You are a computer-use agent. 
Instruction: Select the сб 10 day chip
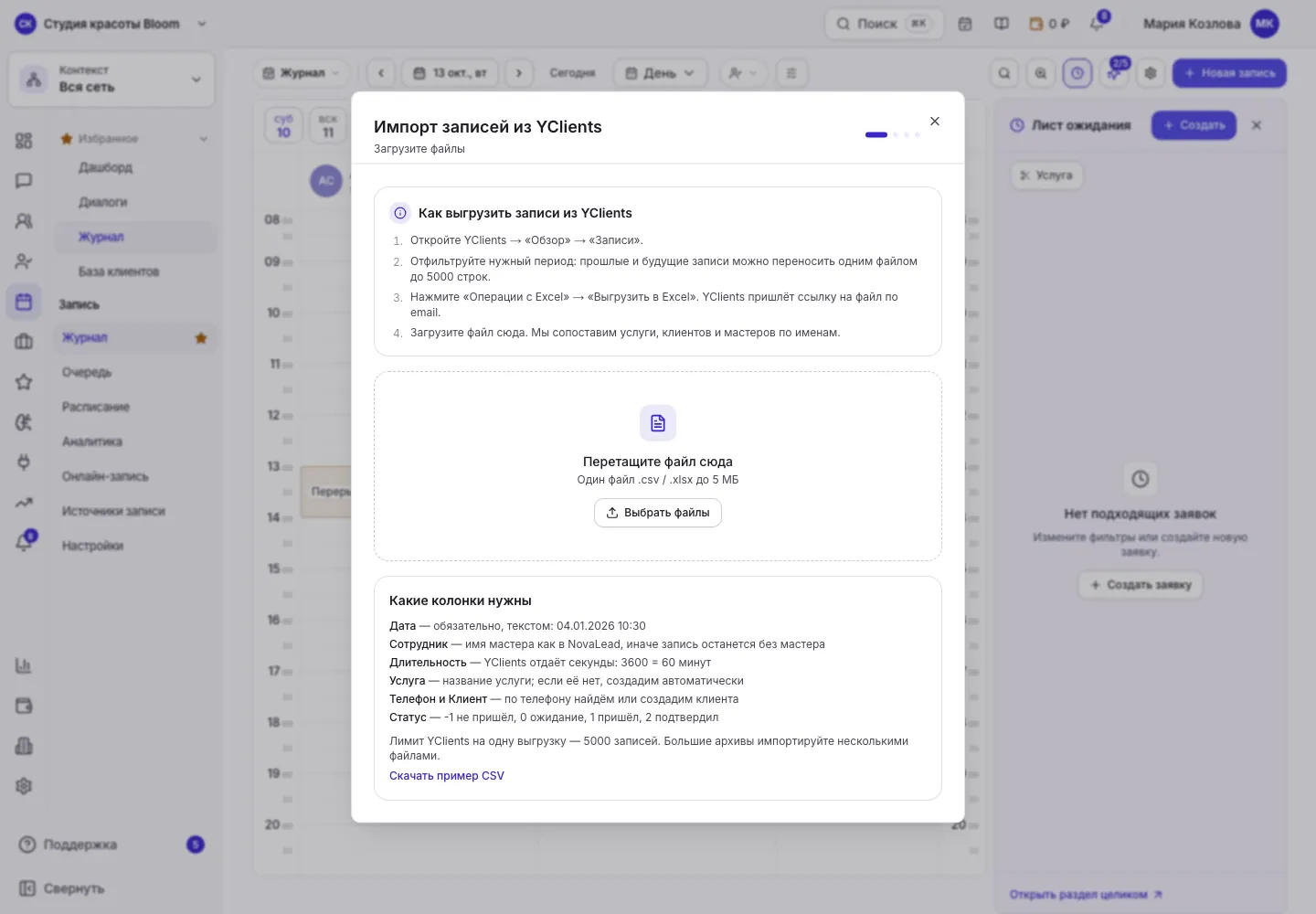[x=283, y=126]
